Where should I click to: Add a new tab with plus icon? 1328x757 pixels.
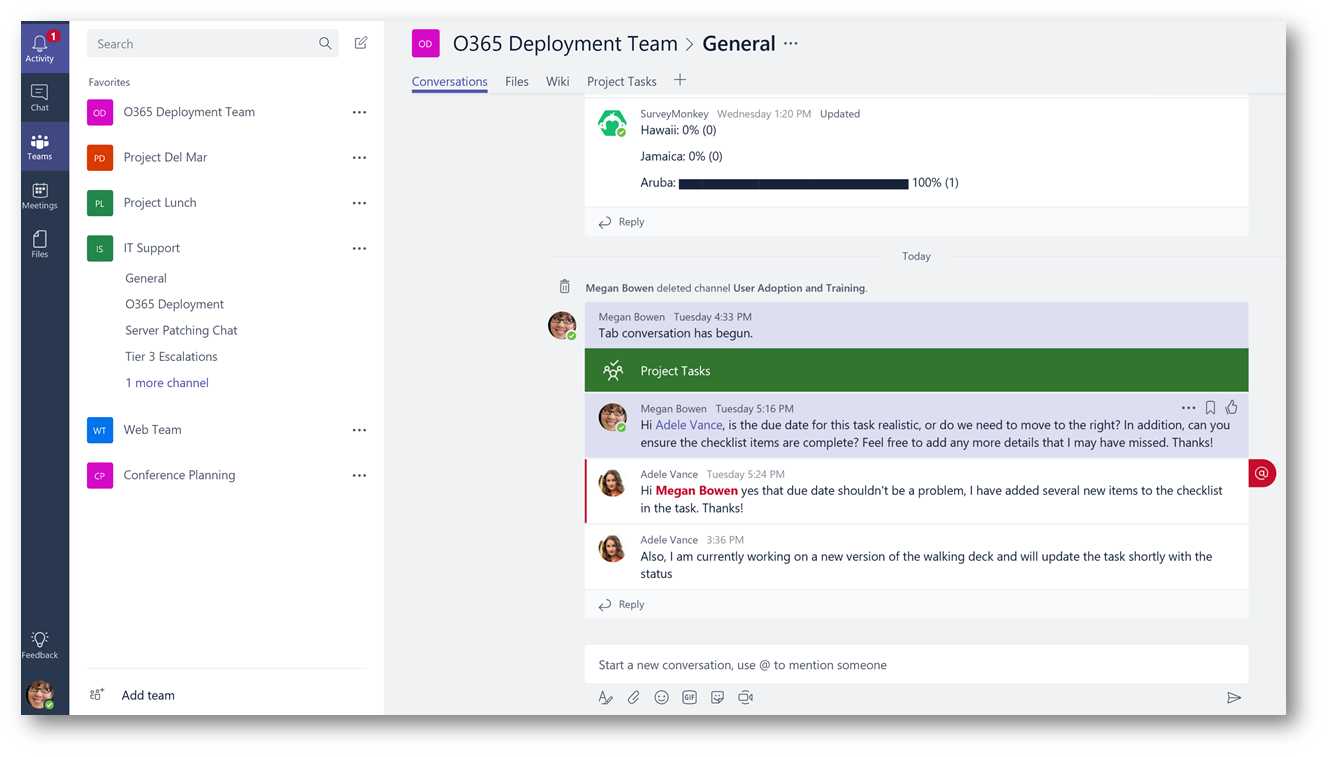tap(680, 80)
